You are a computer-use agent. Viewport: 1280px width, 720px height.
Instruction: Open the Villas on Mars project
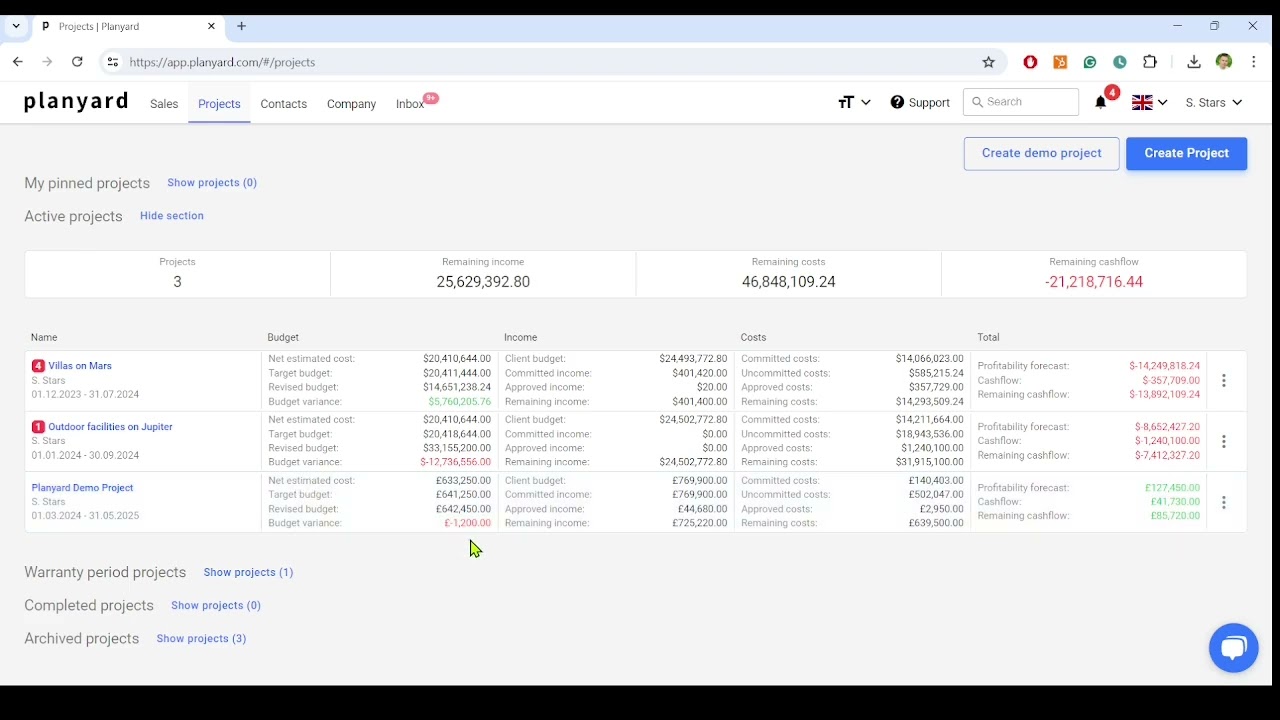tap(80, 366)
